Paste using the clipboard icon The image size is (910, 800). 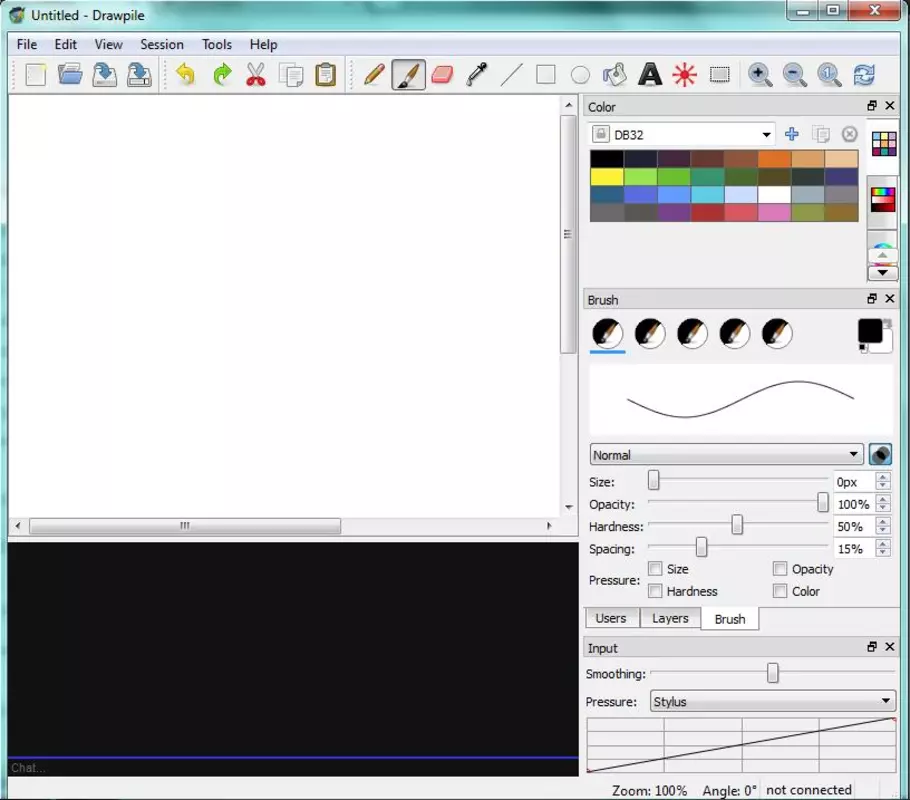pyautogui.click(x=326, y=75)
